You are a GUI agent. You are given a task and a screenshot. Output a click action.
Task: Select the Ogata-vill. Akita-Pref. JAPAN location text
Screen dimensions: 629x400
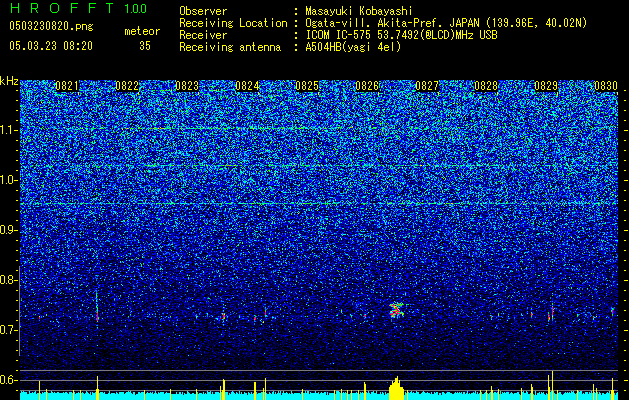click(446, 23)
